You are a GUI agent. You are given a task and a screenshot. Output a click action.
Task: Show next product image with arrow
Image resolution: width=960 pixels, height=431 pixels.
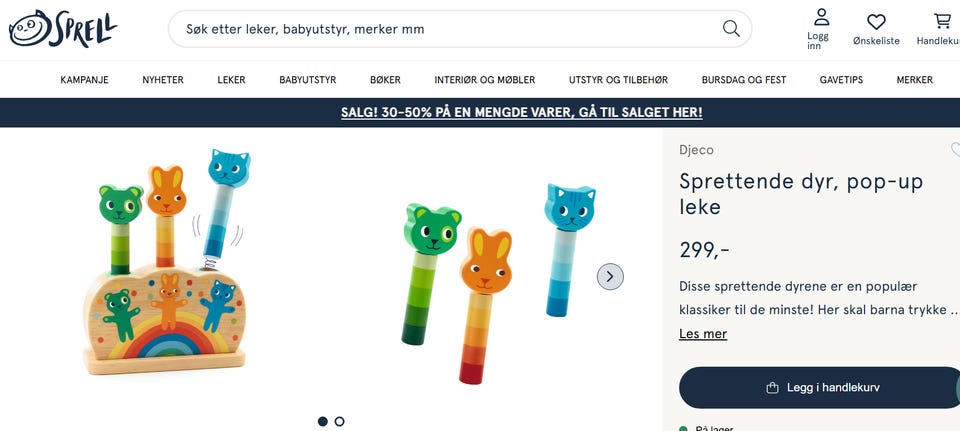[x=610, y=277]
